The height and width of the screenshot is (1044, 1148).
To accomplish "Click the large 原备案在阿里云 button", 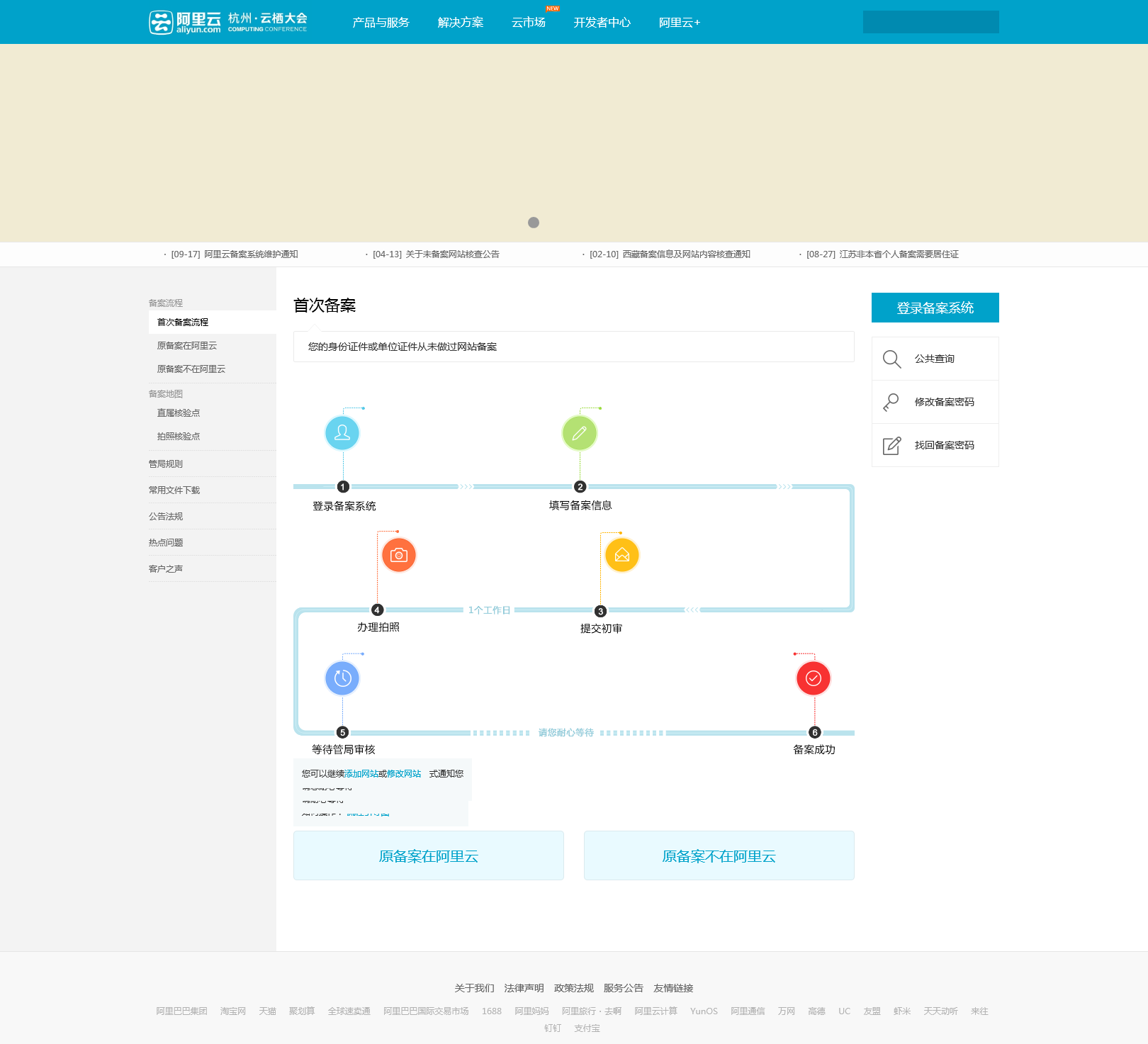I will [429, 855].
